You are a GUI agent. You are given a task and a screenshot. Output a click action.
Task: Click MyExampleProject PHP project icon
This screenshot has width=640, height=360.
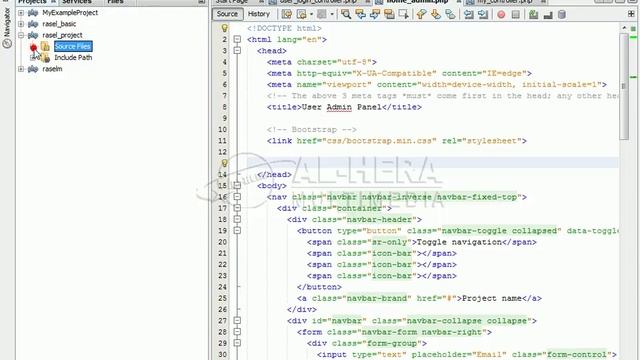(x=33, y=13)
